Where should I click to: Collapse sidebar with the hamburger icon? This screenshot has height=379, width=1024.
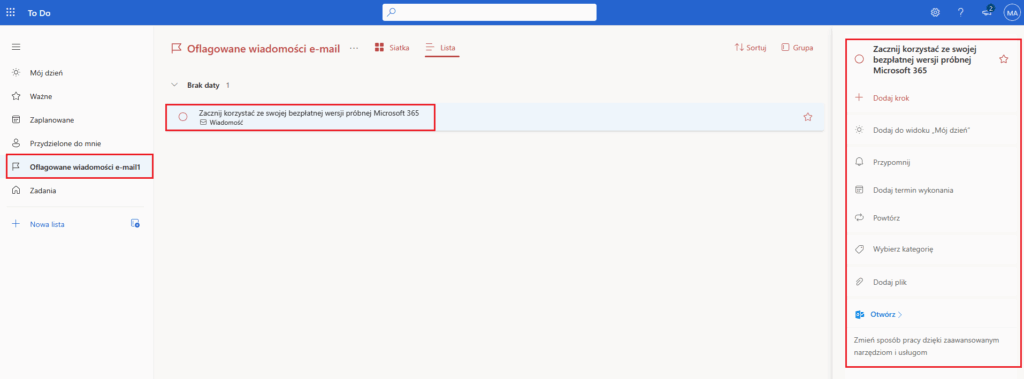coord(16,46)
